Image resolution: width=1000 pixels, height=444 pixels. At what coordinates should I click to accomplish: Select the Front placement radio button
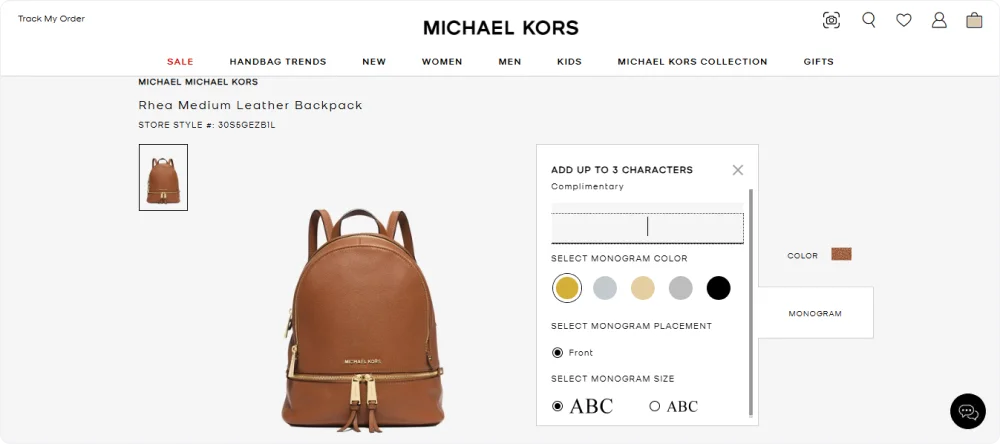click(x=557, y=353)
